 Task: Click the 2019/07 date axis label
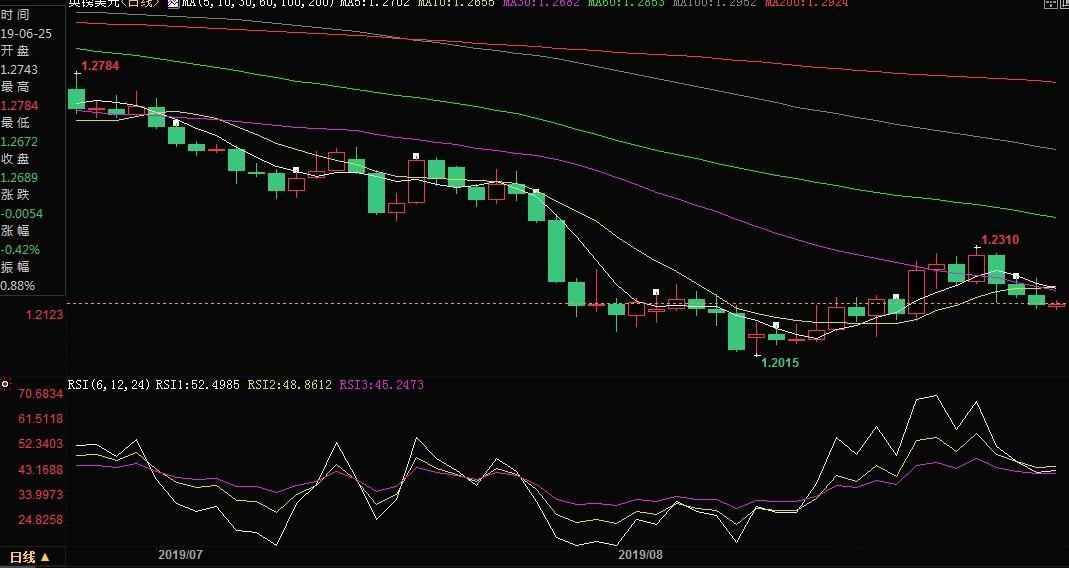tap(181, 553)
